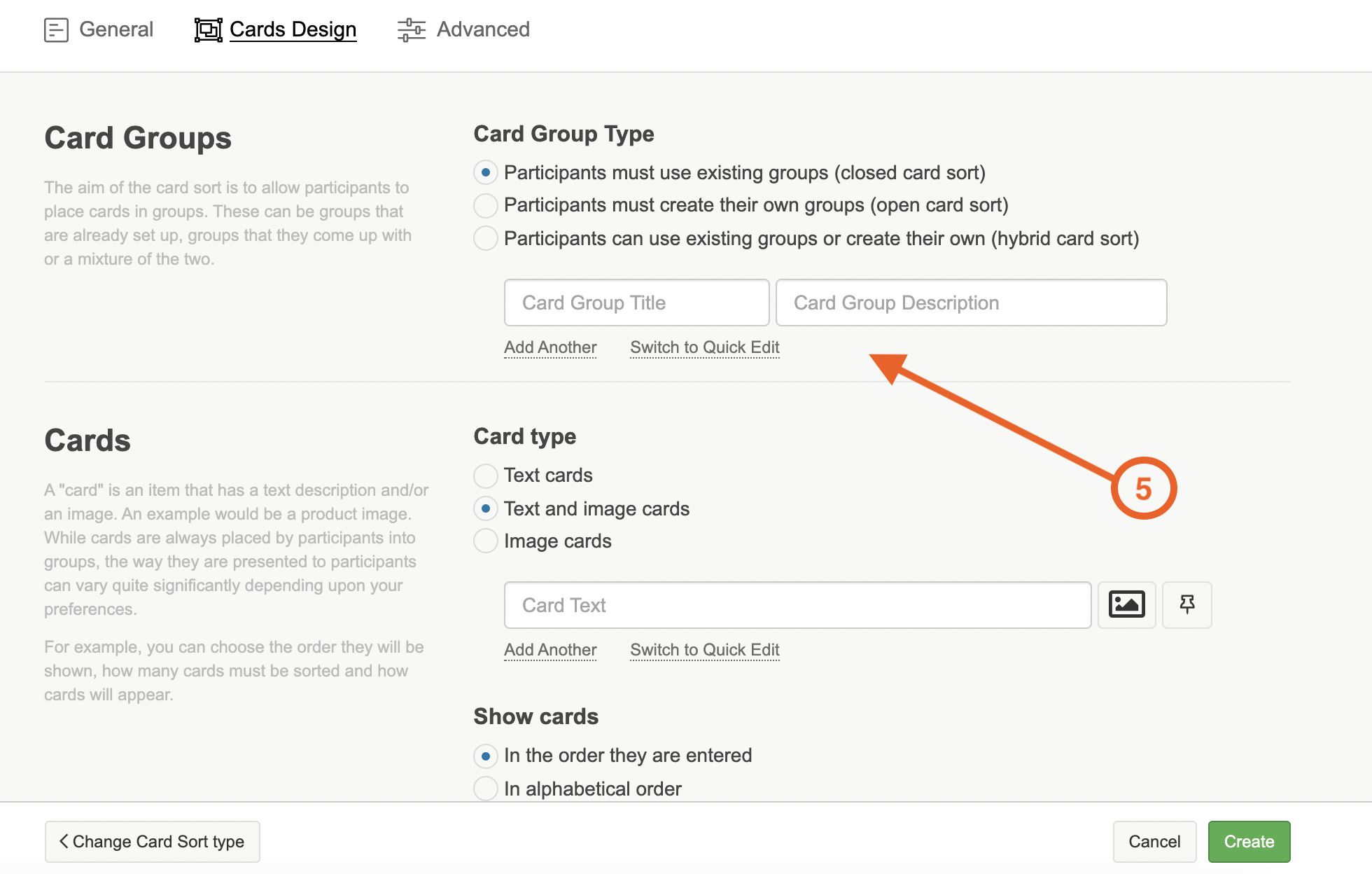Switch to Quick Edit for cards

coord(704,650)
